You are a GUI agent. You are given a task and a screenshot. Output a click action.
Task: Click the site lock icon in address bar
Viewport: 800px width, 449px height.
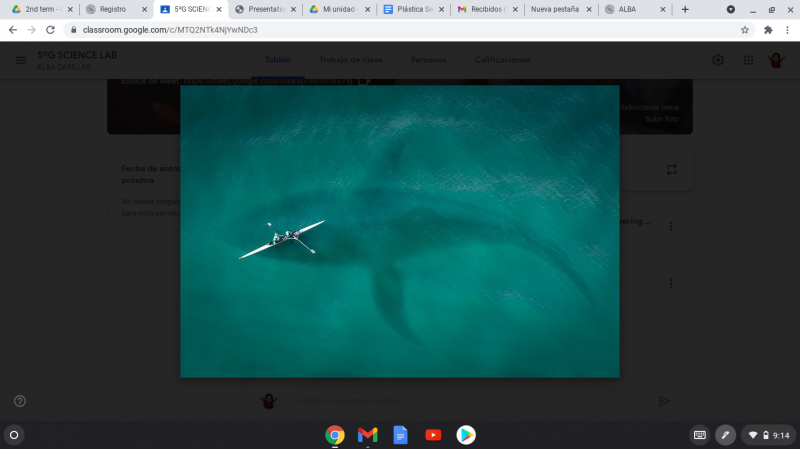(73, 30)
